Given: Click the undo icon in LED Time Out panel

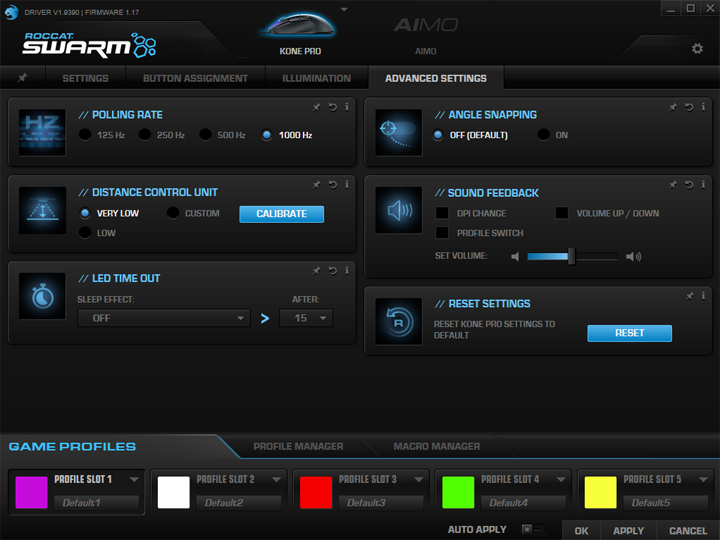Looking at the screenshot, I should pos(331,270).
